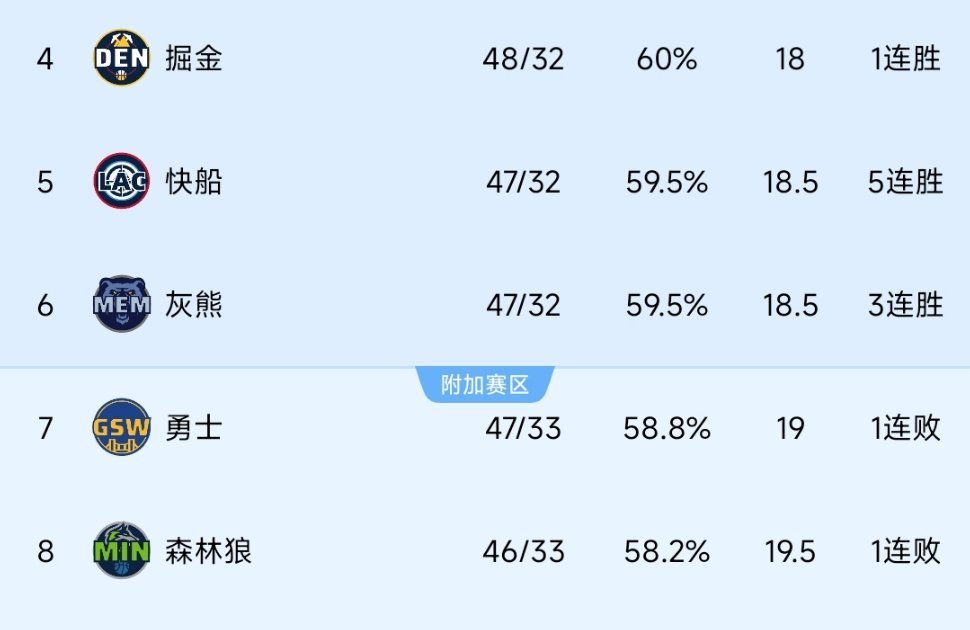Open the Timberwolves MIN wolf logo
970x630 pixels.
tap(121, 550)
